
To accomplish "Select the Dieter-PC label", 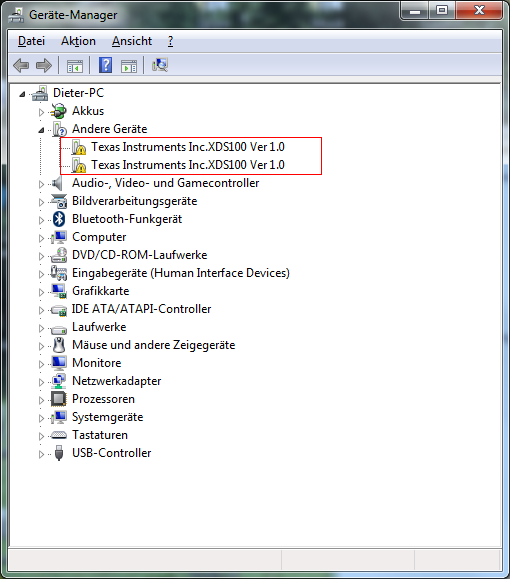I will 78,93.
